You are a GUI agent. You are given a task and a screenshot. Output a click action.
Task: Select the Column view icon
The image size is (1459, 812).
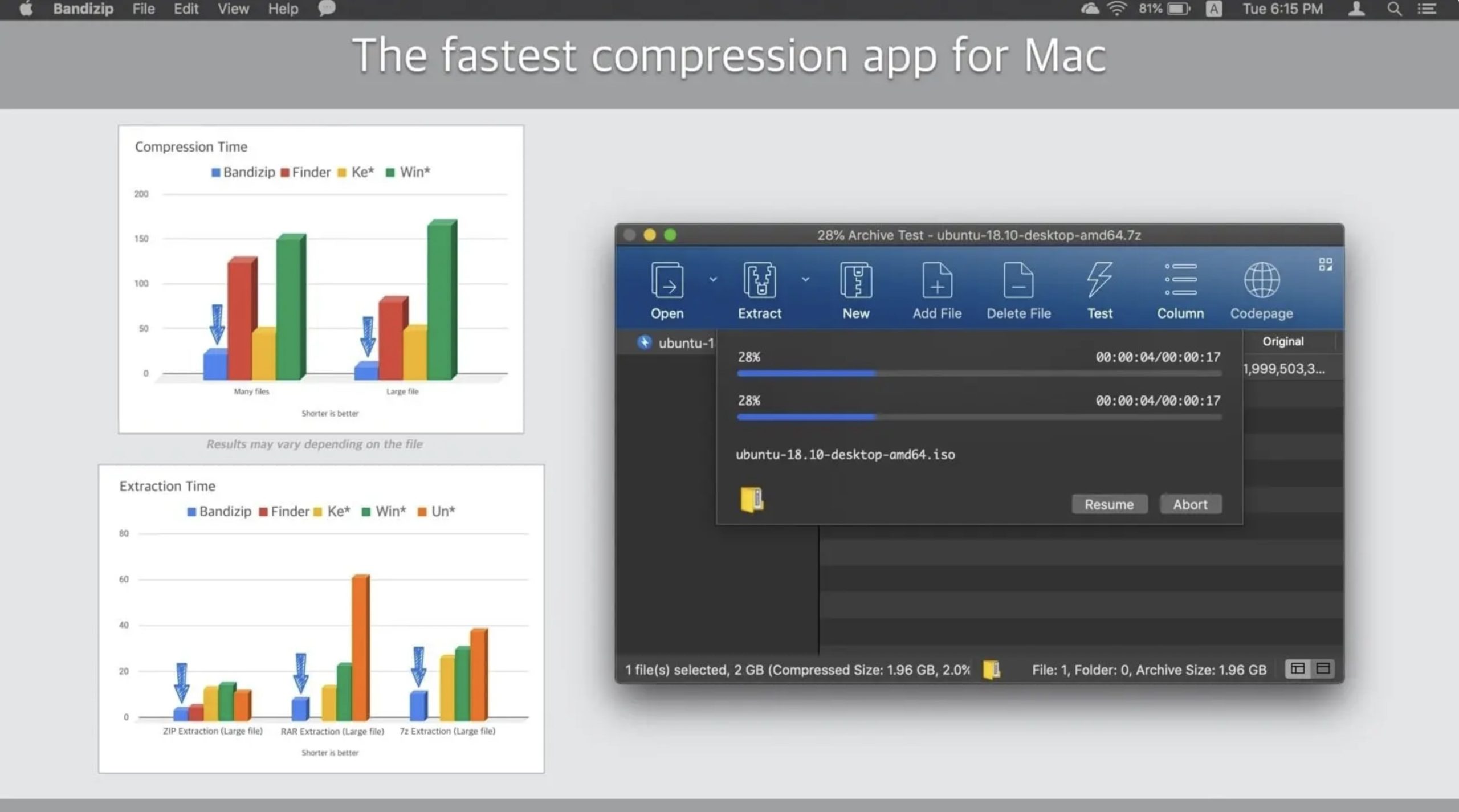pyautogui.click(x=1297, y=668)
